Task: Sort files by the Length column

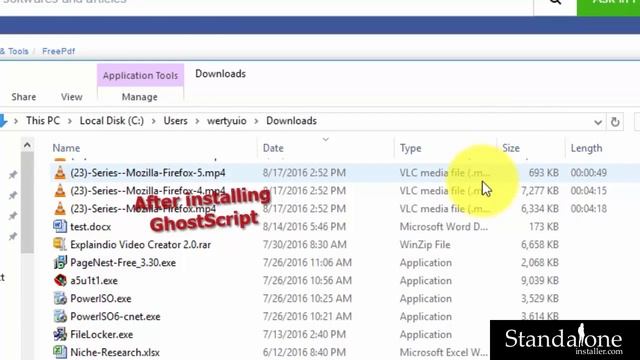Action: pos(586,148)
